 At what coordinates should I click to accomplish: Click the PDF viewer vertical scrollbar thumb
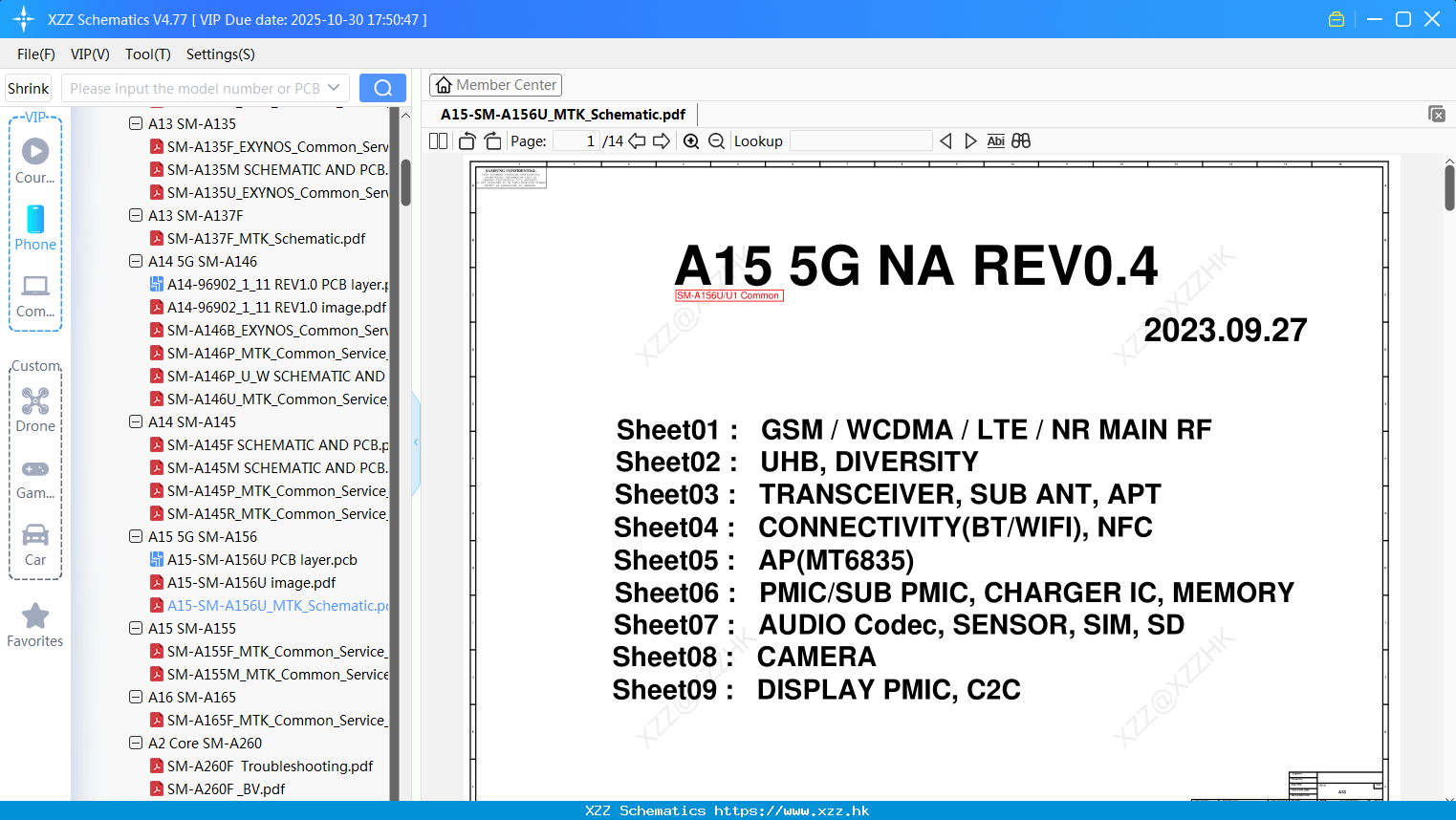point(1449,187)
